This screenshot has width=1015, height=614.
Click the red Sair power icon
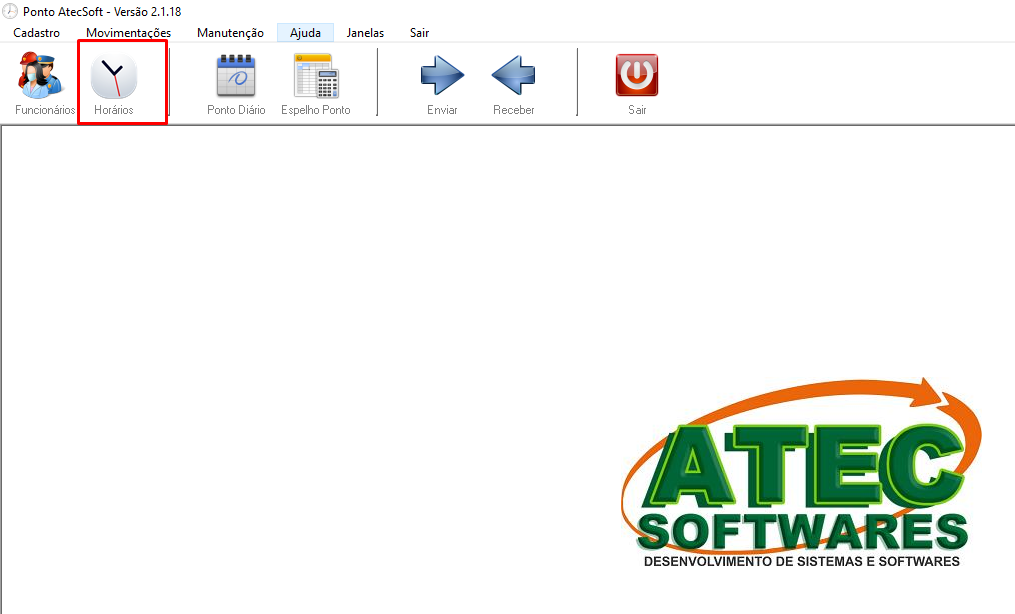pos(637,75)
